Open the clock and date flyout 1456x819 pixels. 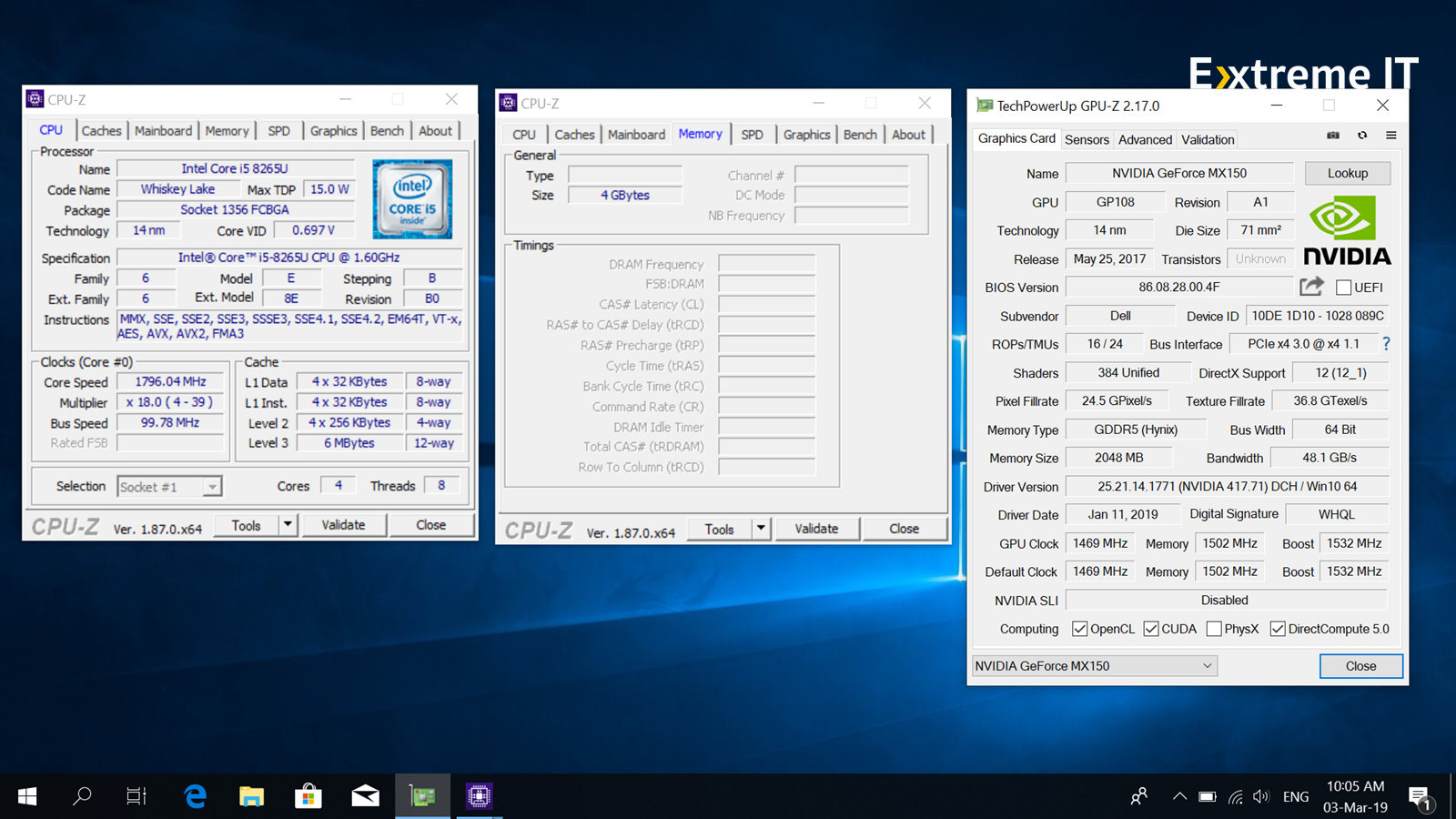tap(1356, 796)
